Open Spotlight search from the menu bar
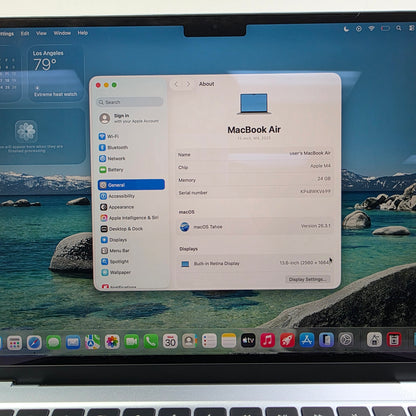The image size is (416, 416). tap(399, 28)
